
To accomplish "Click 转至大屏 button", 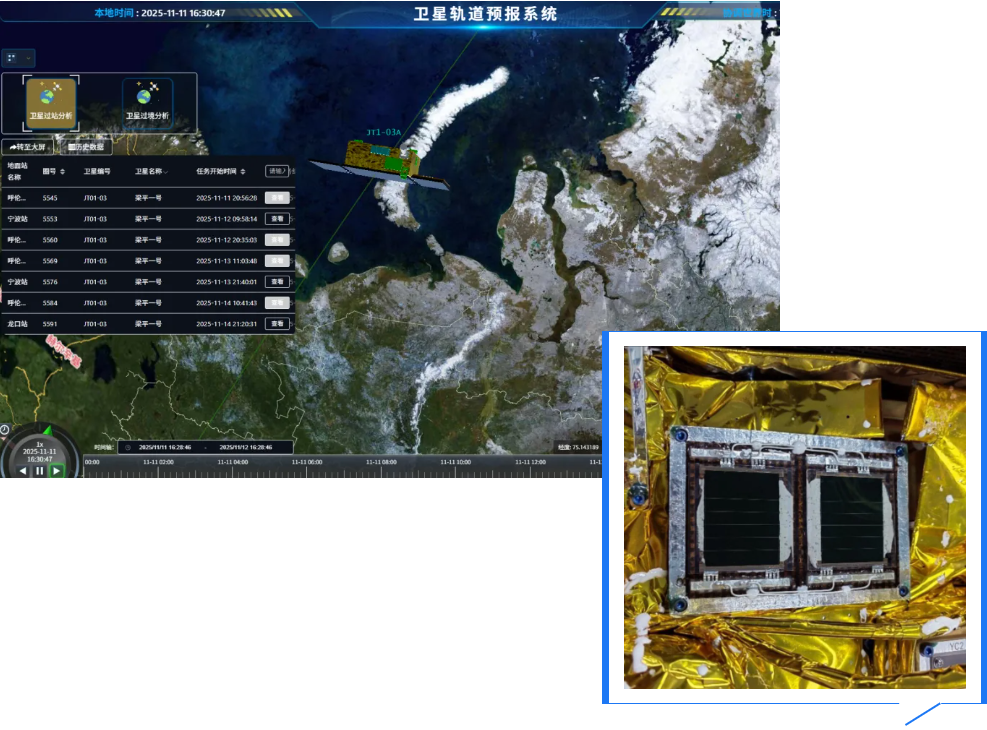I will (x=28, y=147).
